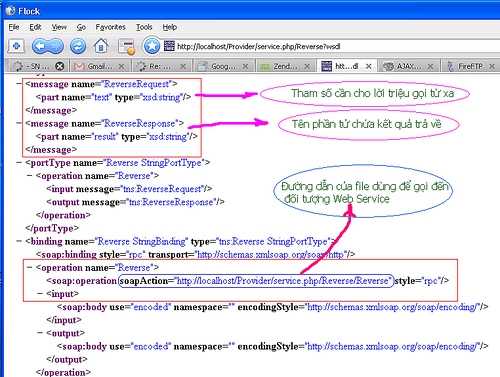Open the topbar chooser icon
Viewport: 500px width, 377px height.
pos(16,46)
